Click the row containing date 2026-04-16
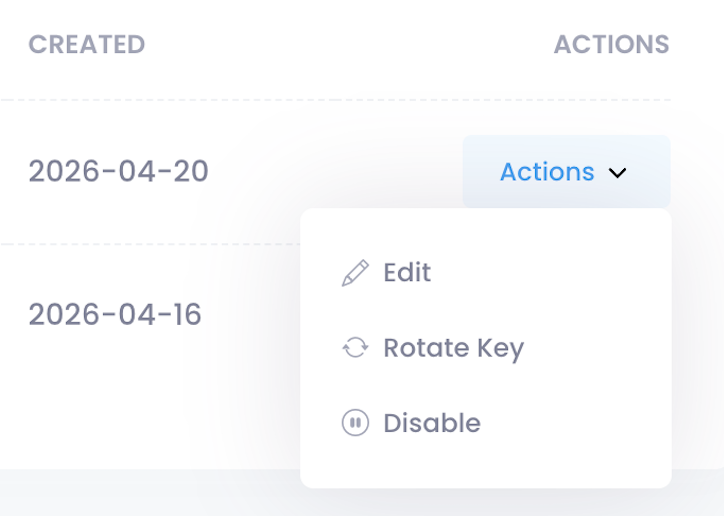 (250, 315)
